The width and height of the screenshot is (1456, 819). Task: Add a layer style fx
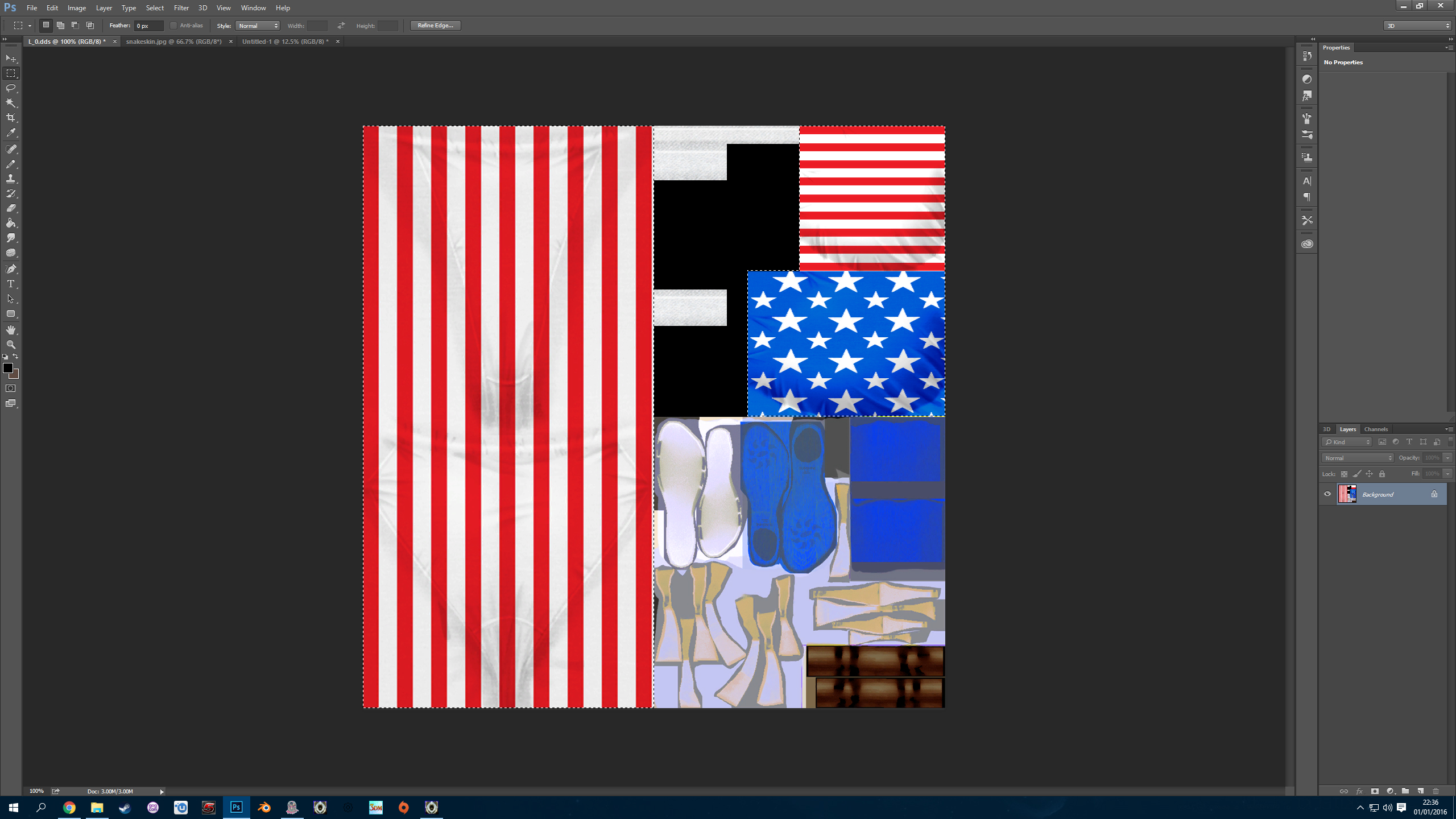1359,791
